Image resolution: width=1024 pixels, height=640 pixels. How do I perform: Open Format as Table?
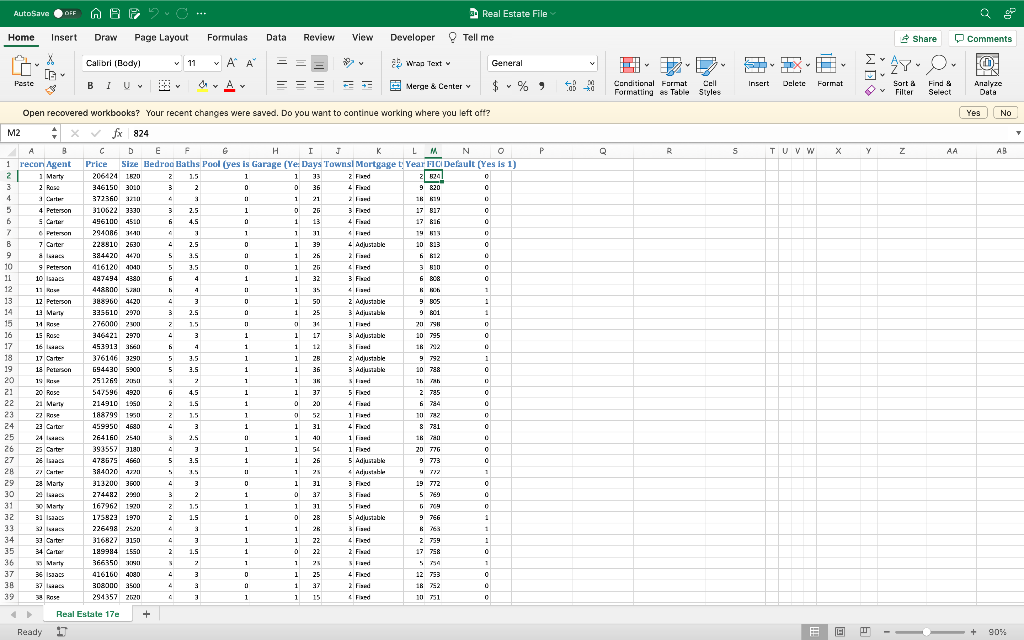[x=674, y=75]
